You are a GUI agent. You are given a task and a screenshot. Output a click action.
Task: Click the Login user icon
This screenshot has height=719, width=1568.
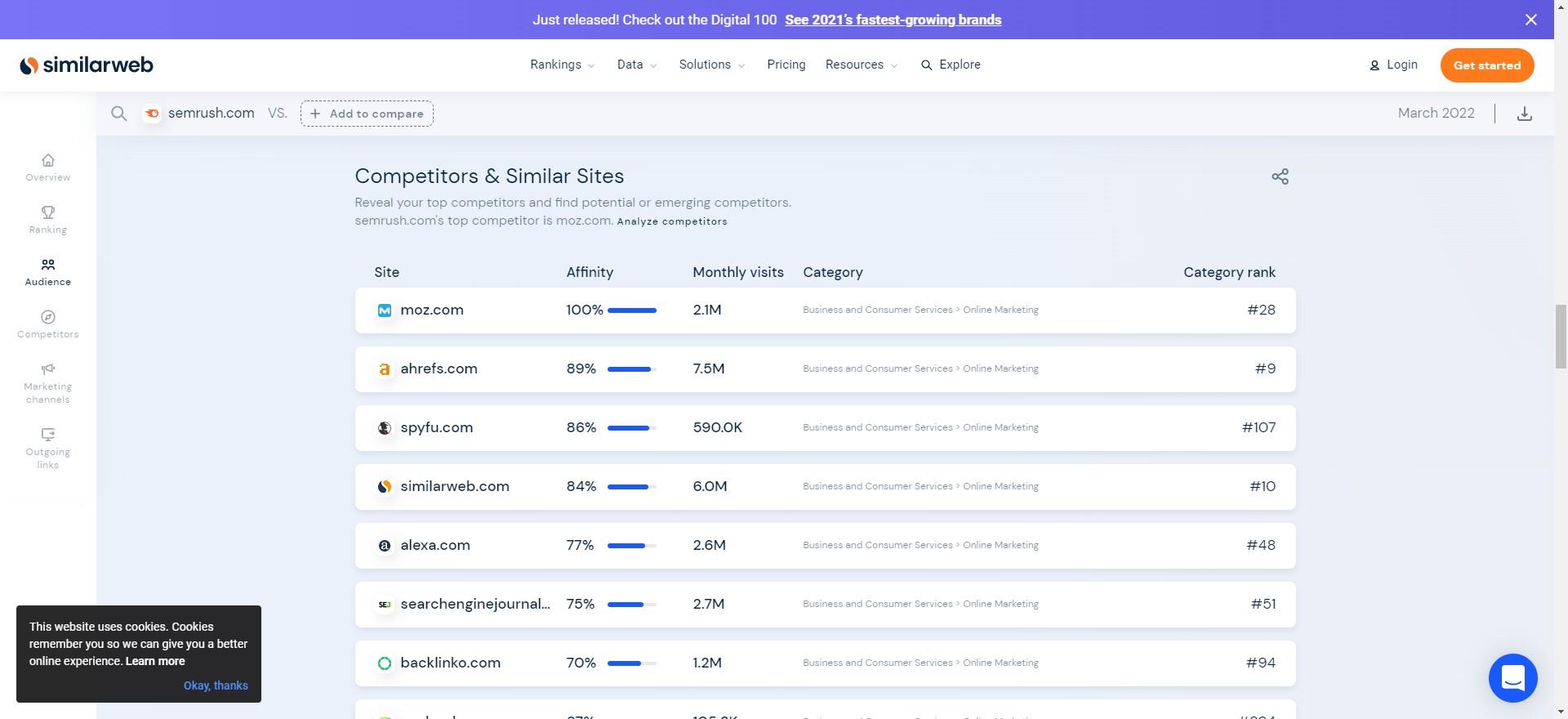click(1374, 65)
